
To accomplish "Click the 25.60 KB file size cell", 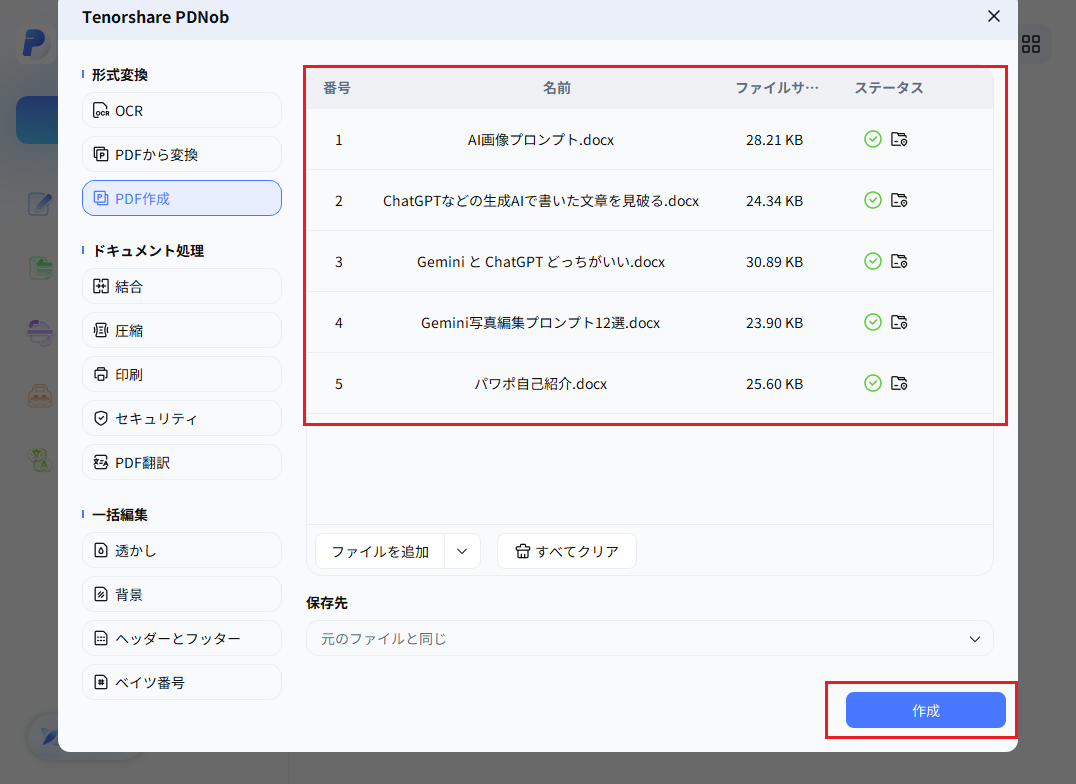I will (x=774, y=384).
